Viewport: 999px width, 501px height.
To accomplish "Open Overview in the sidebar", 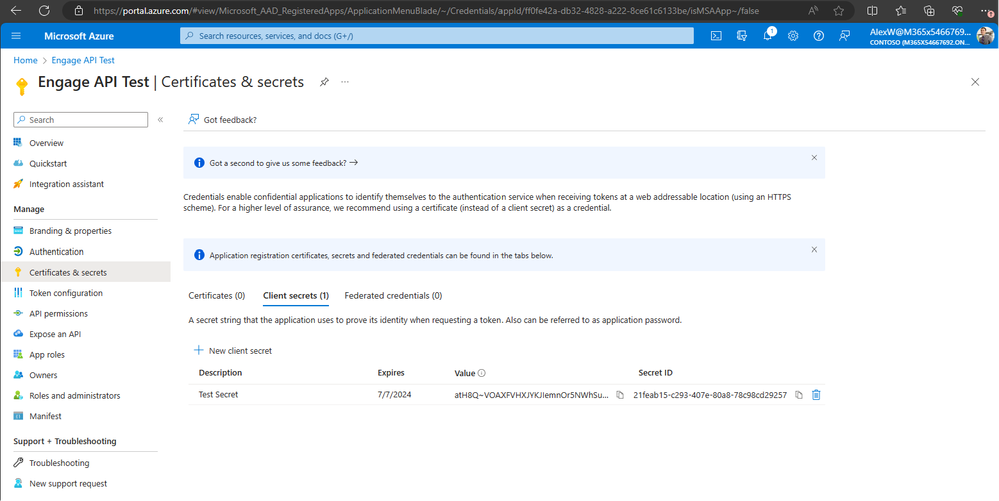I will pos(47,143).
